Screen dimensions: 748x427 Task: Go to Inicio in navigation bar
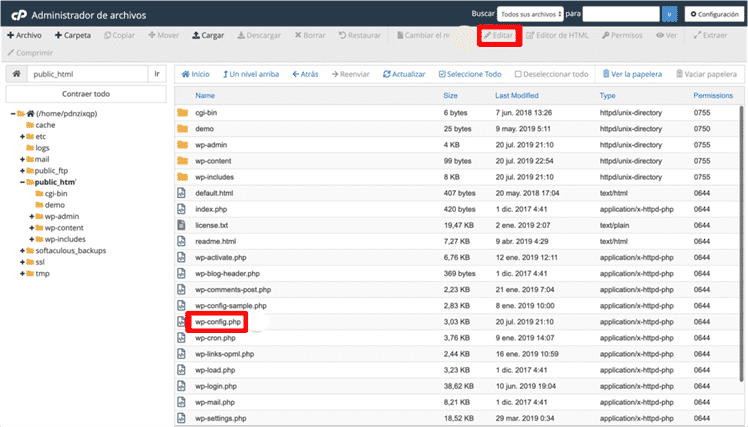(x=196, y=74)
